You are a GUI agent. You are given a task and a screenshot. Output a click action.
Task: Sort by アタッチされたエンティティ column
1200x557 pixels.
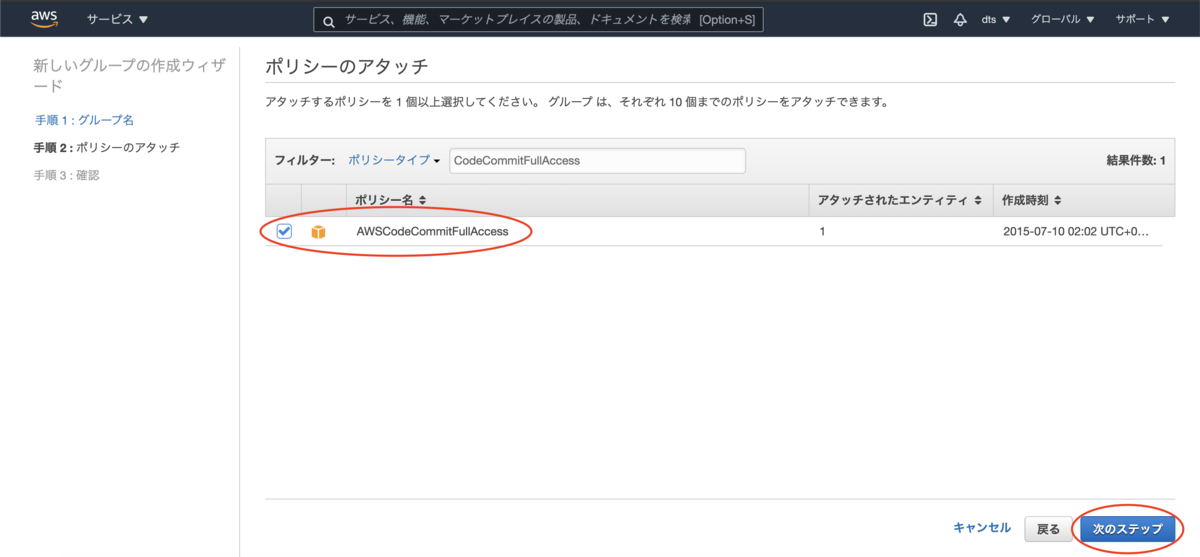tap(899, 201)
